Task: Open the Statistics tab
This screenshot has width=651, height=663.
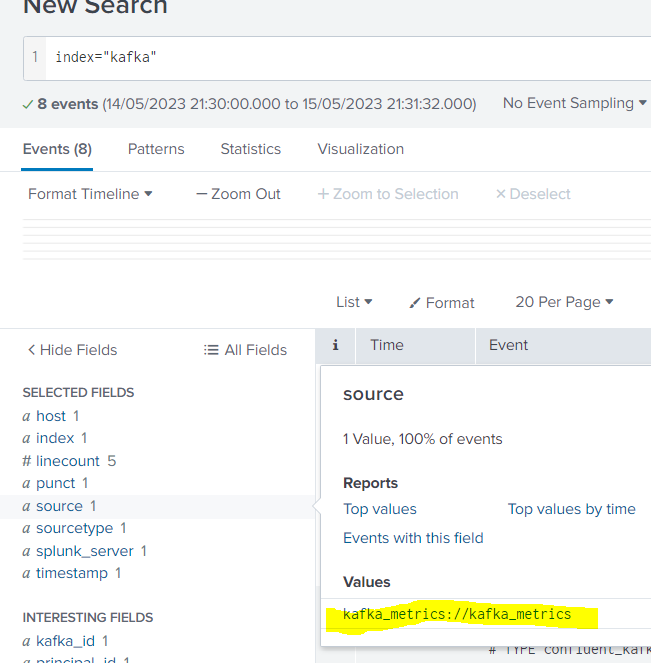Action: coord(251,149)
